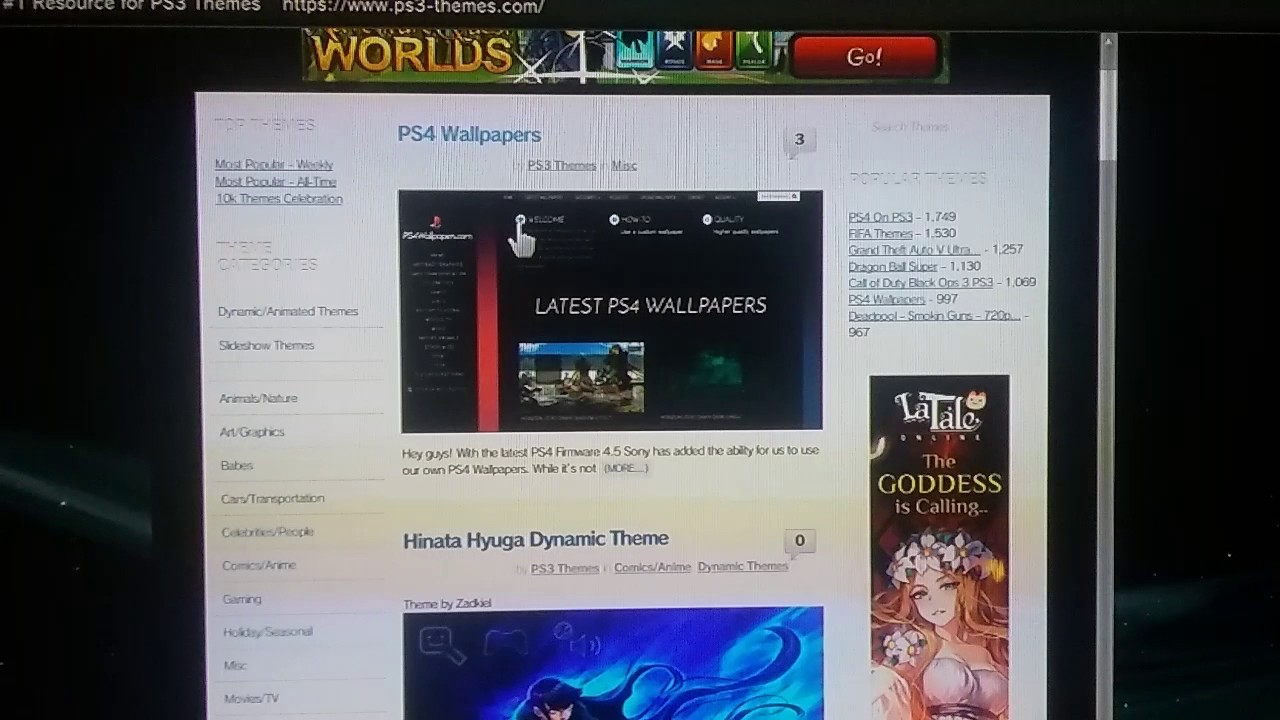Open PS4 Wallpapers link in popular themes

click(x=887, y=299)
